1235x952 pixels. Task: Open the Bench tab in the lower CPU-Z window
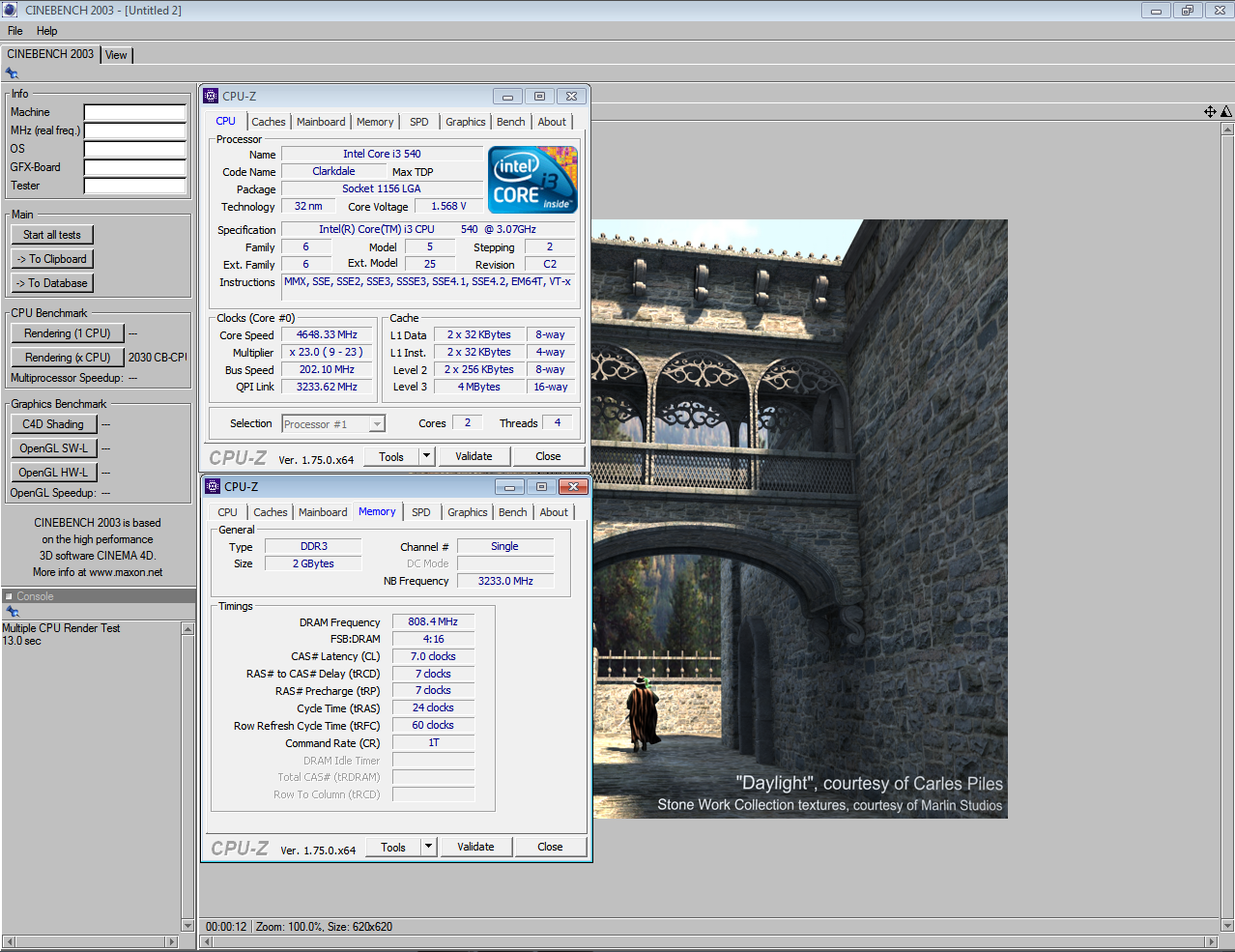coord(512,512)
